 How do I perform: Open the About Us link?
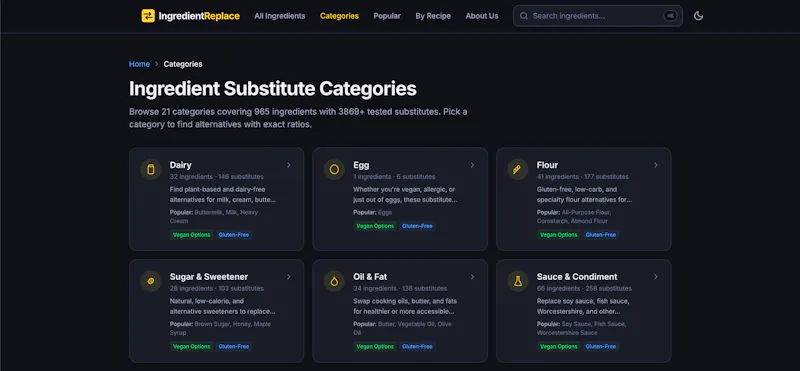(482, 16)
